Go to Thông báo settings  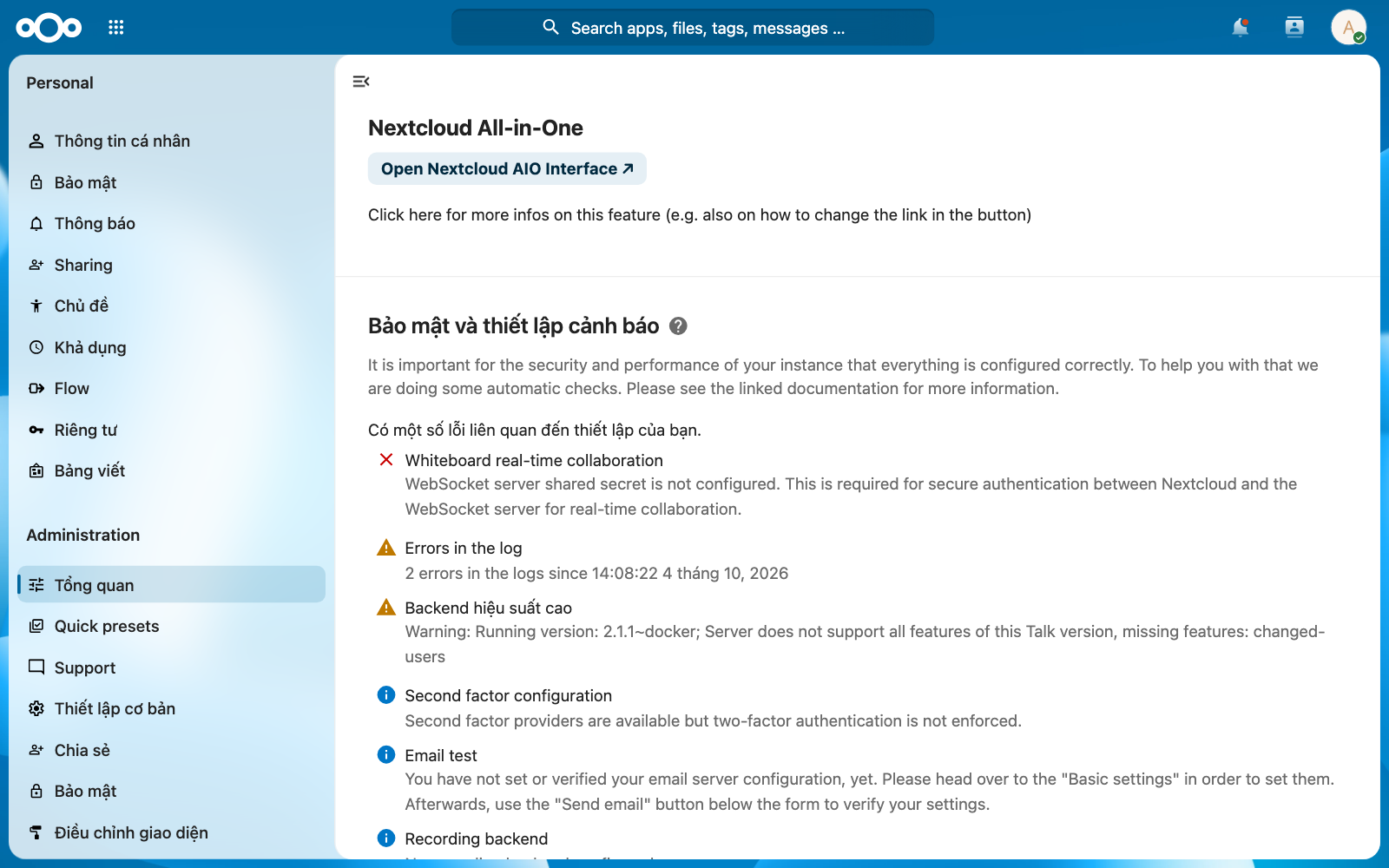coord(171,223)
